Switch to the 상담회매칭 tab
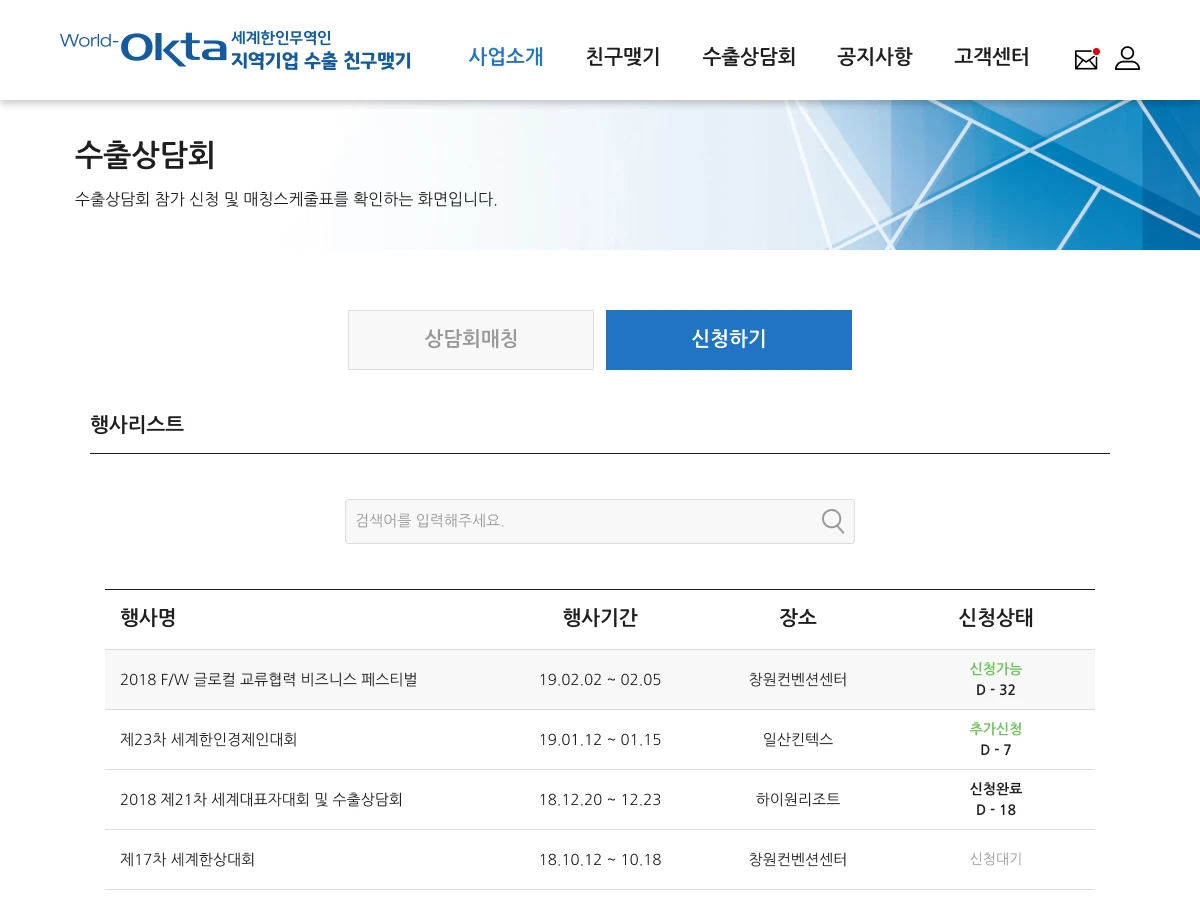 point(471,340)
